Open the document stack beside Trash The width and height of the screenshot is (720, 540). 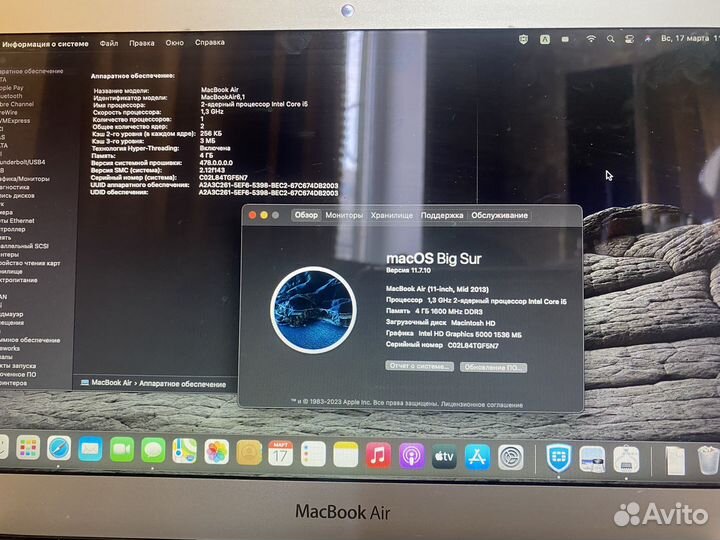click(675, 461)
